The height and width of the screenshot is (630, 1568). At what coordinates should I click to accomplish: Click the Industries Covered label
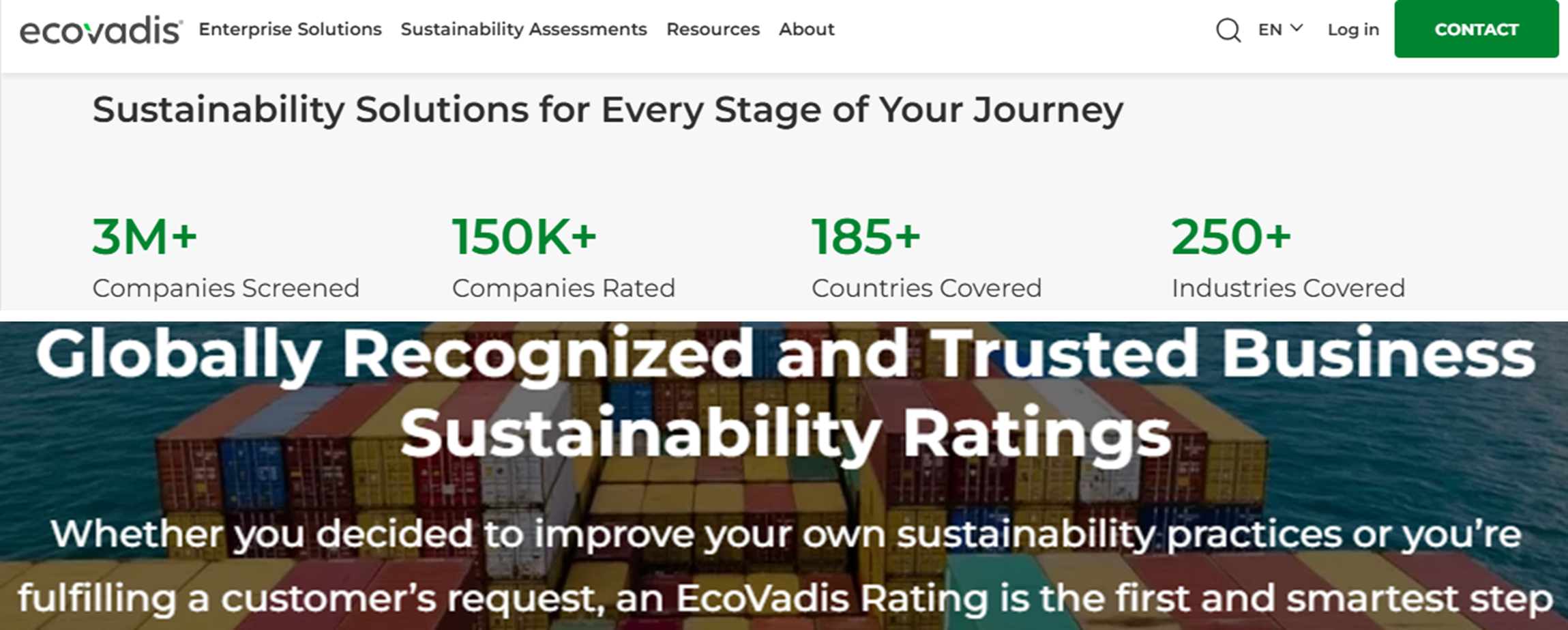(1288, 288)
